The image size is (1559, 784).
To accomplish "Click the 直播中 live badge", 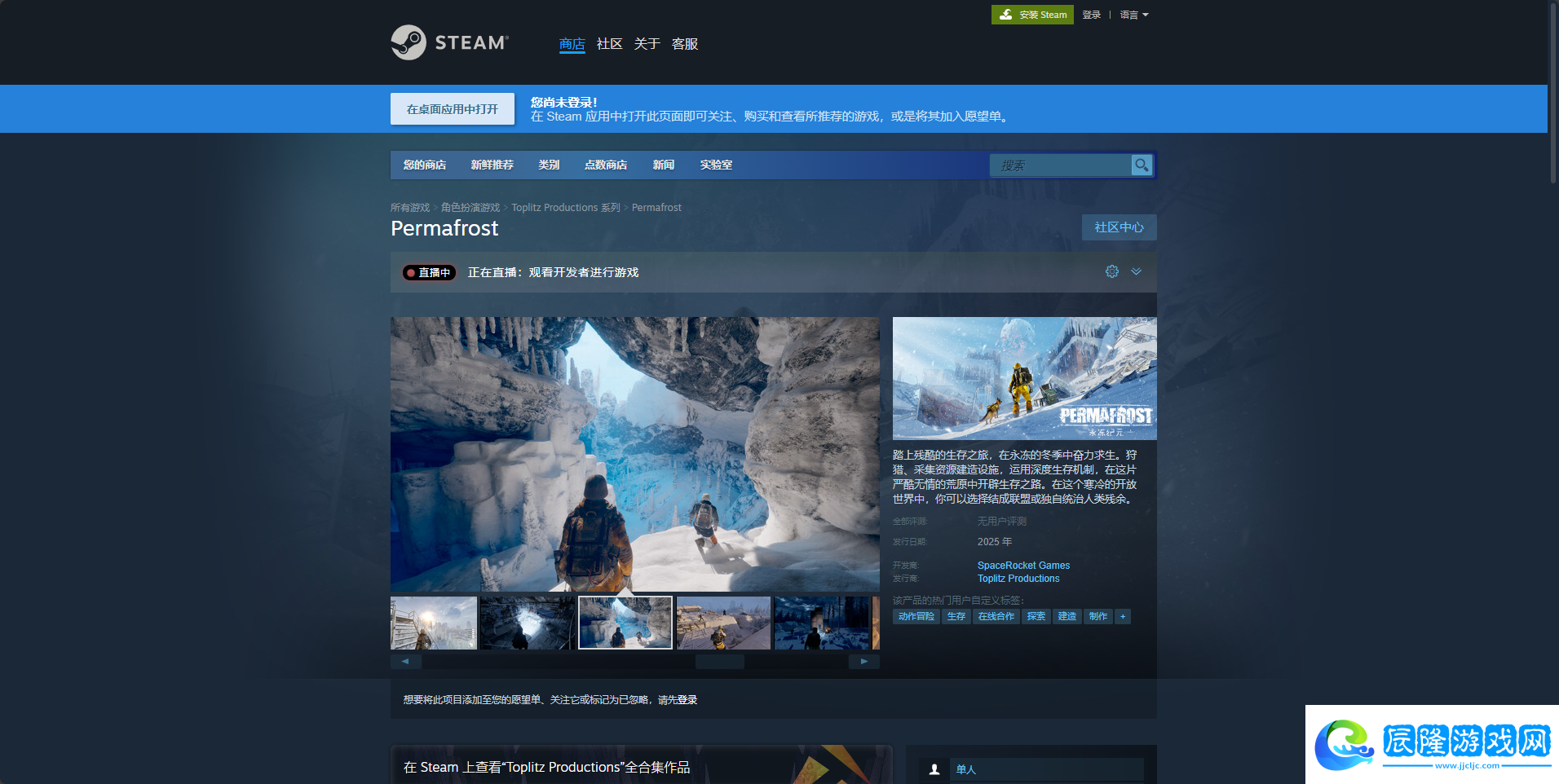I will (x=429, y=272).
